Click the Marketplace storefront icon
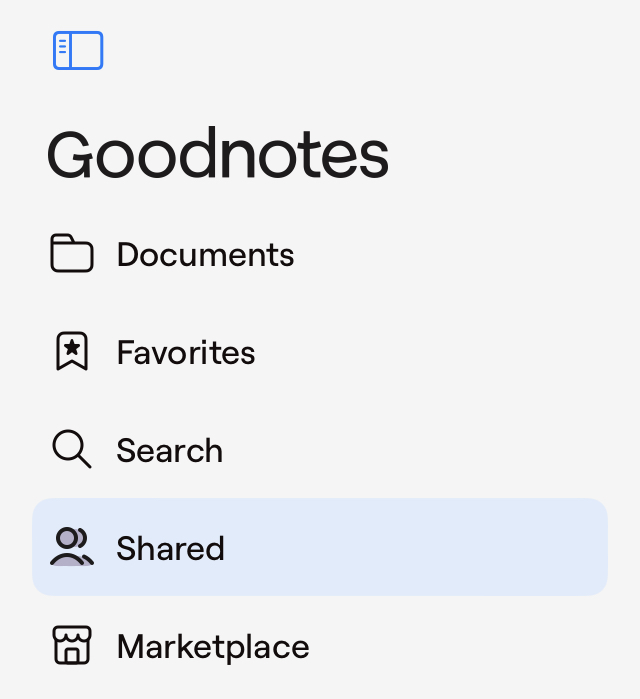The width and height of the screenshot is (640, 699). [x=72, y=646]
